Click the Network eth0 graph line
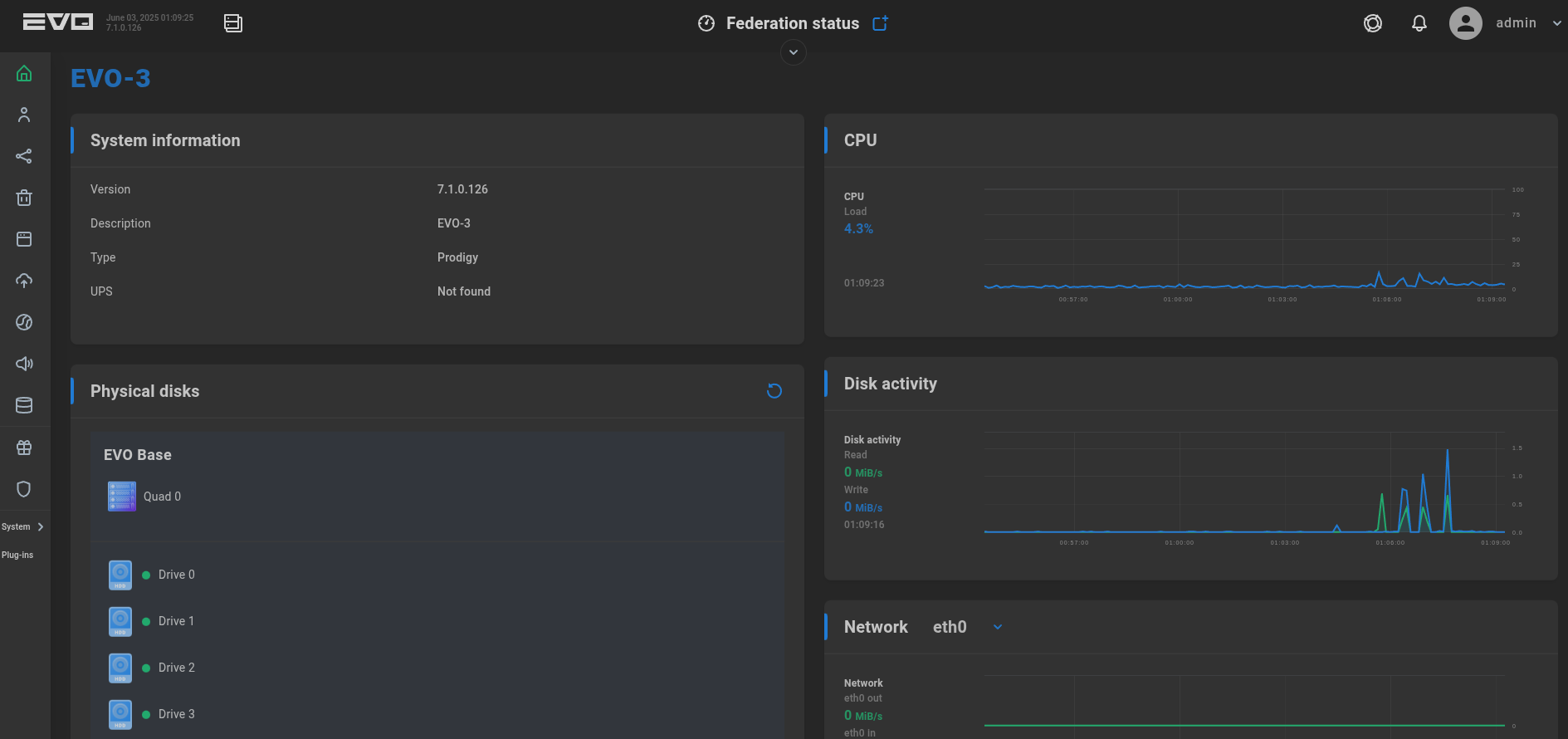The width and height of the screenshot is (1568, 739). [x=1244, y=726]
